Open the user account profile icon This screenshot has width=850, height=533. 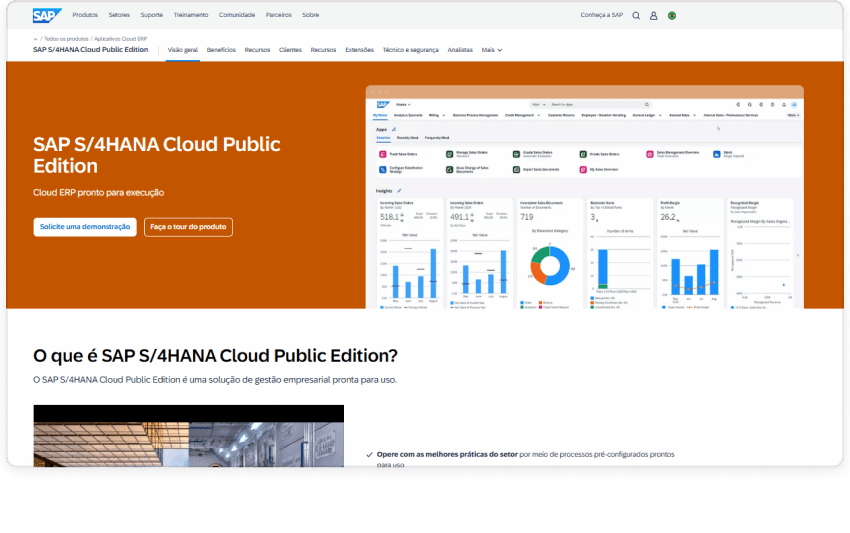pos(654,16)
